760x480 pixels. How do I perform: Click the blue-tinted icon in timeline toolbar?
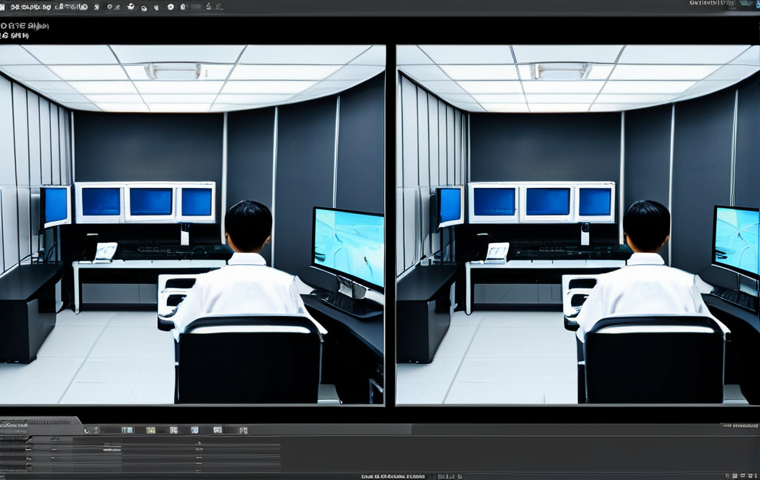194,430
